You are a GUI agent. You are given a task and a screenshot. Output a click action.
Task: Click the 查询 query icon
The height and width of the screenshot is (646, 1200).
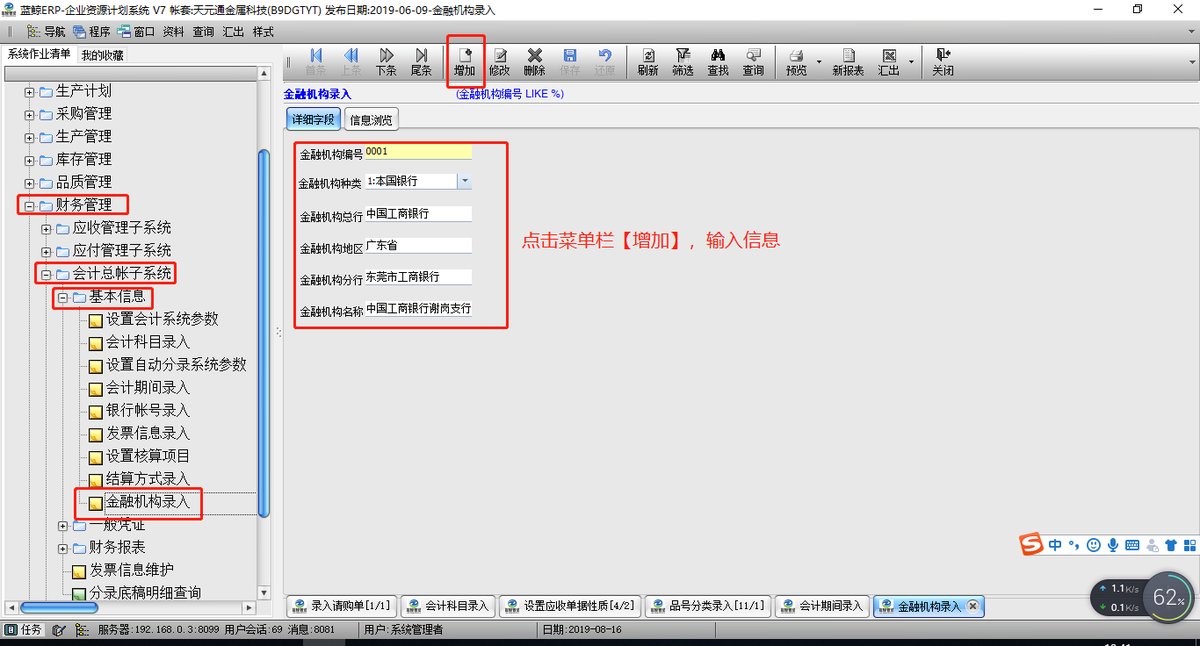[753, 62]
